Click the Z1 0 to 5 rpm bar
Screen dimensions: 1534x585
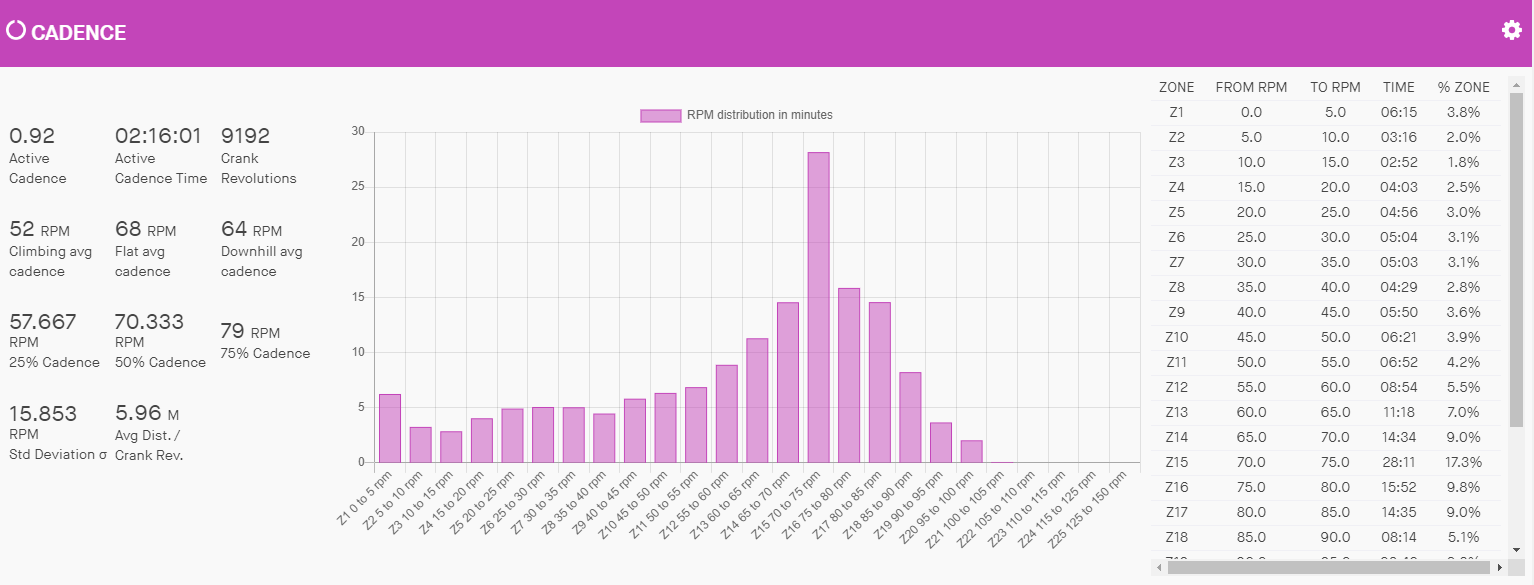click(390, 428)
